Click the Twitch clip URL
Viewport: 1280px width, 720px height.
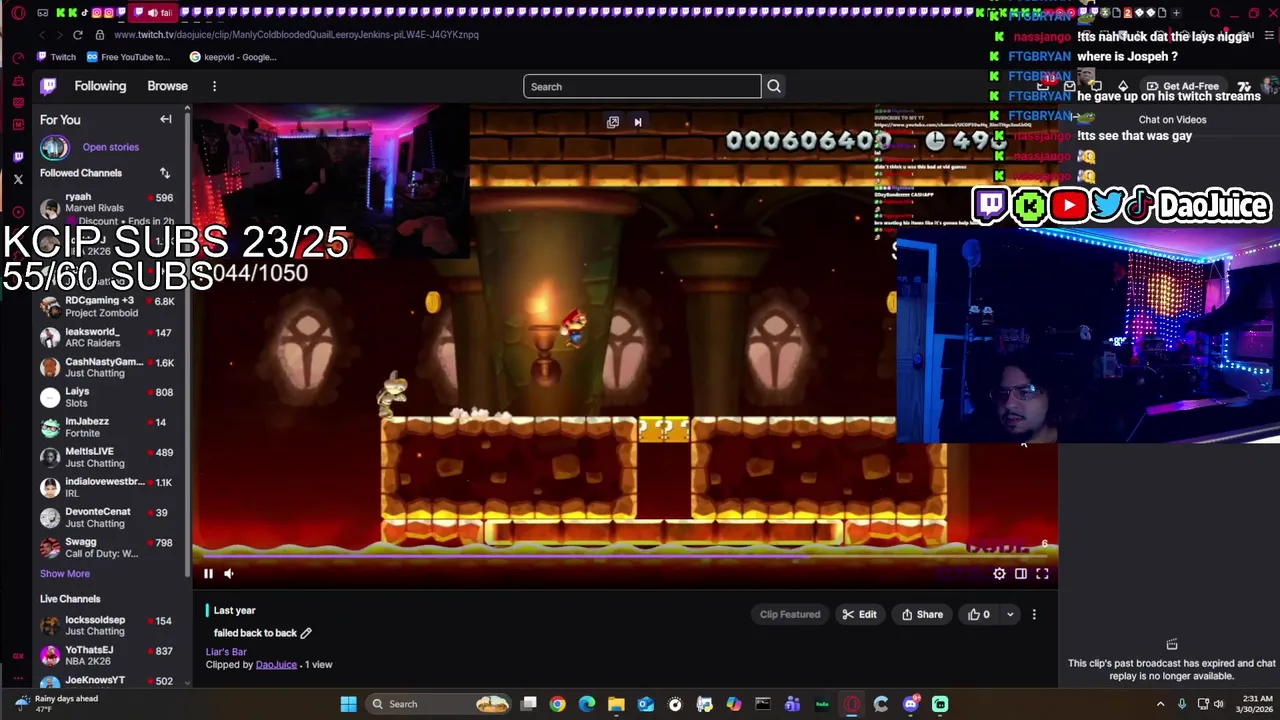296,34
